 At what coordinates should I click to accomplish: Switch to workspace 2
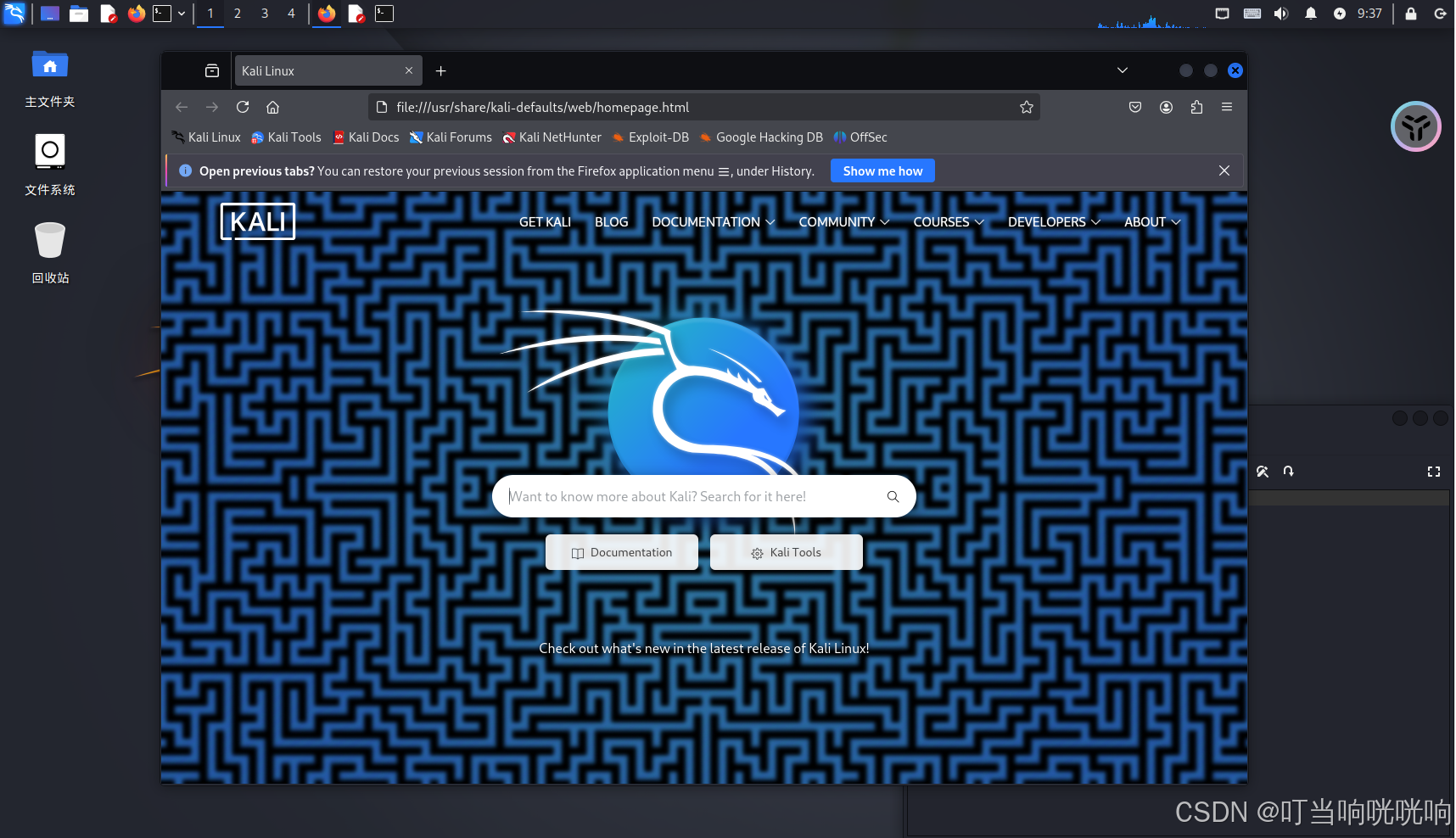coord(238,14)
